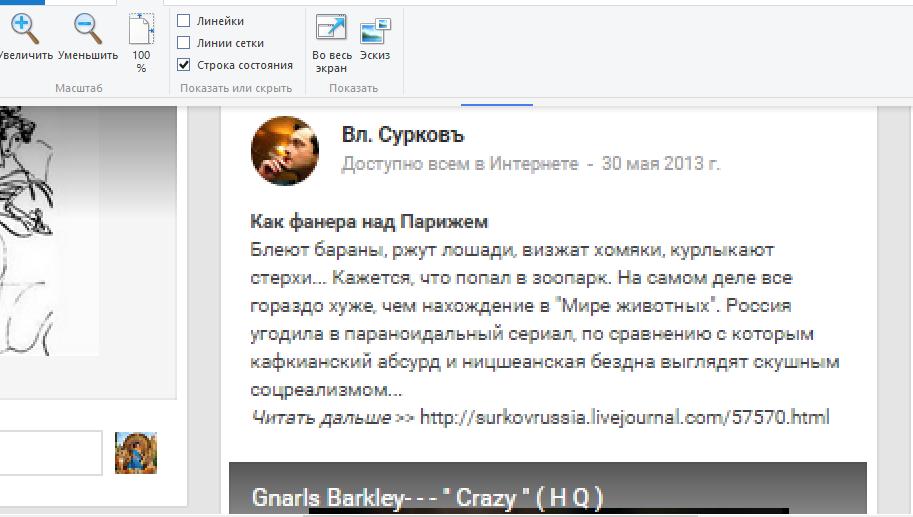Follow the surkovrussia.livejournal.com/57570.html link
The width and height of the screenshot is (913, 517).
[624, 417]
